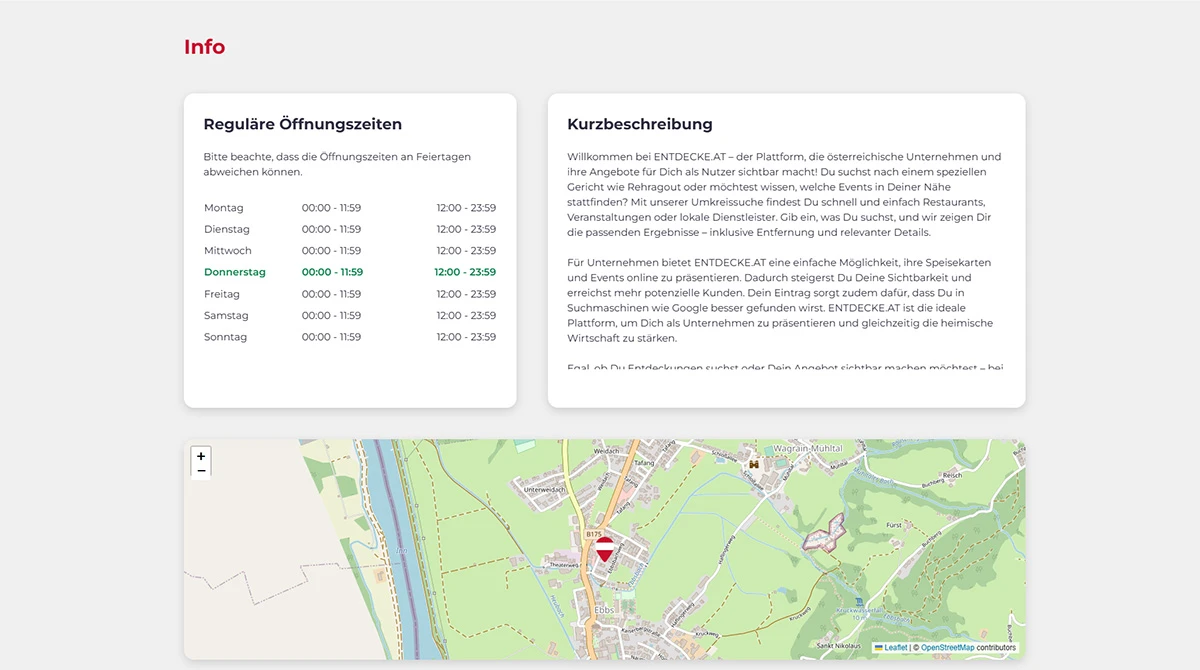Click the Dienstag row label

pos(227,229)
